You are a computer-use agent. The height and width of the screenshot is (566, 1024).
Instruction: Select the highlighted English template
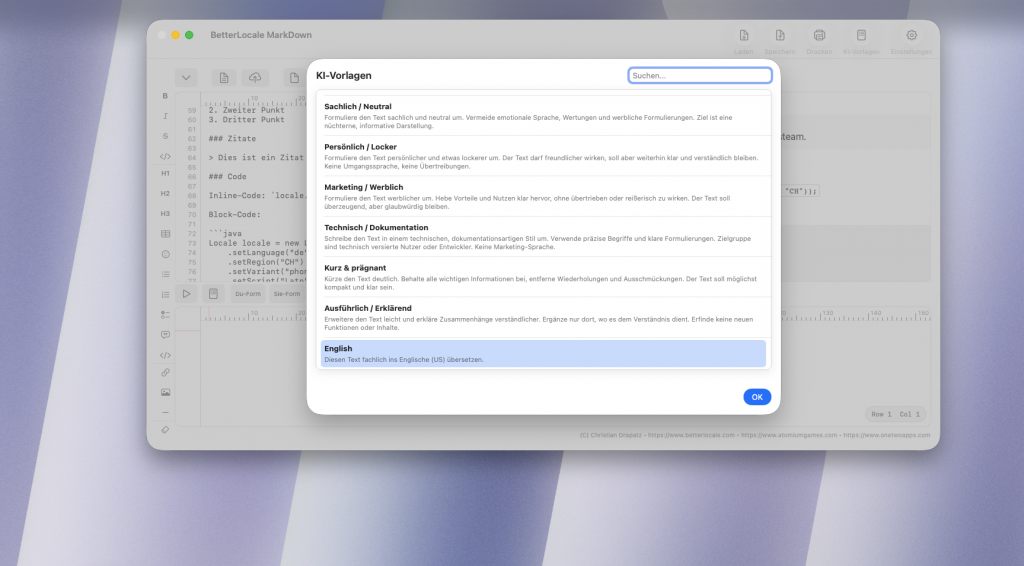pos(543,353)
